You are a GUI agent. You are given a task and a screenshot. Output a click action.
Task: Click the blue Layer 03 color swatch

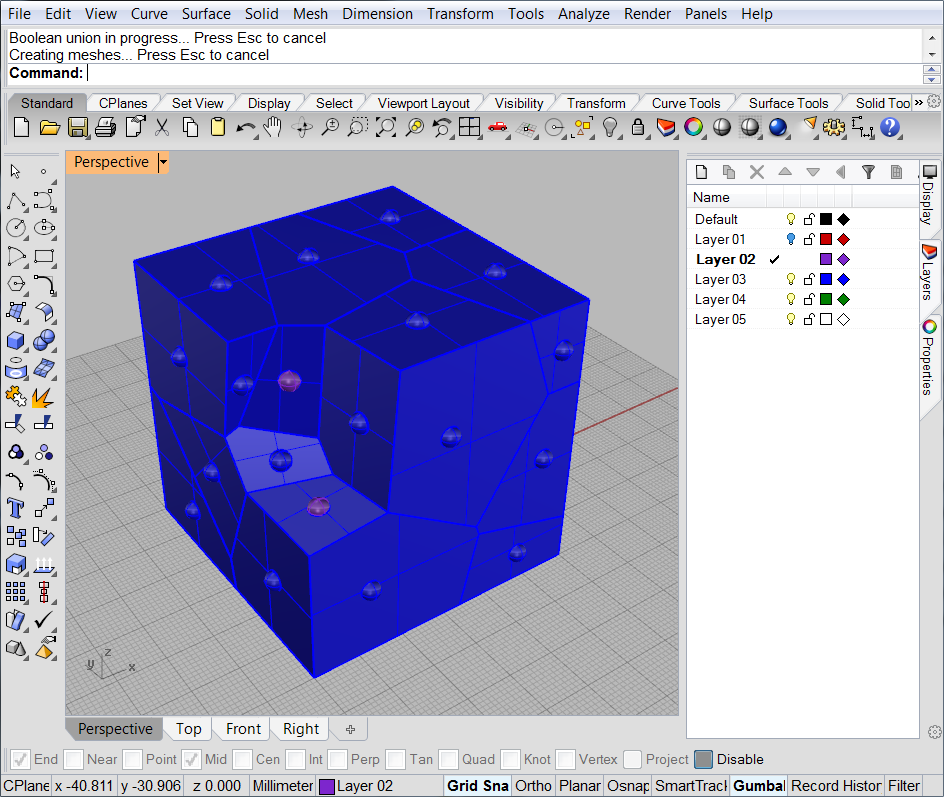(826, 279)
